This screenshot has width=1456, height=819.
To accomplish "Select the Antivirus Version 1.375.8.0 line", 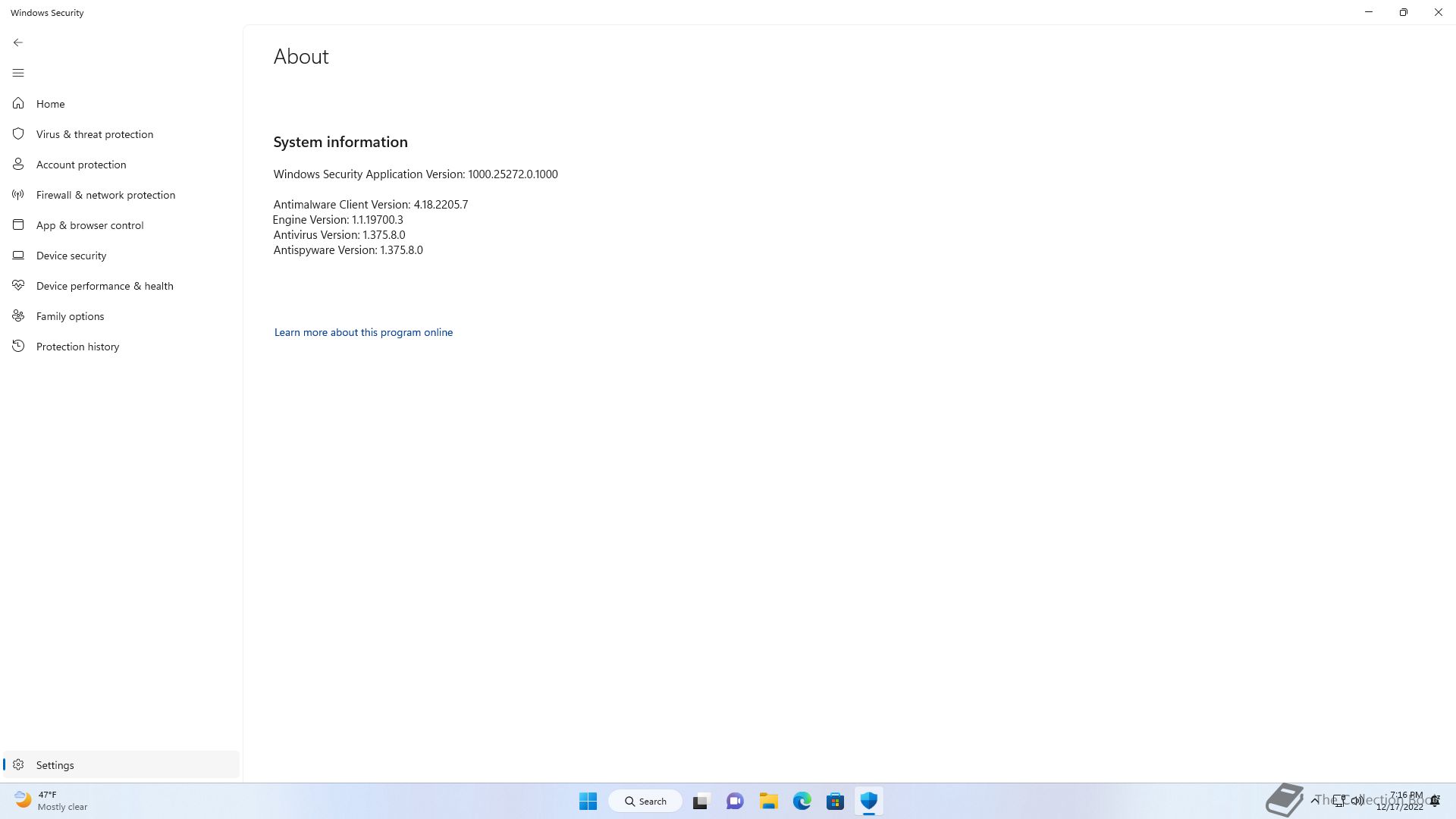I will [339, 235].
